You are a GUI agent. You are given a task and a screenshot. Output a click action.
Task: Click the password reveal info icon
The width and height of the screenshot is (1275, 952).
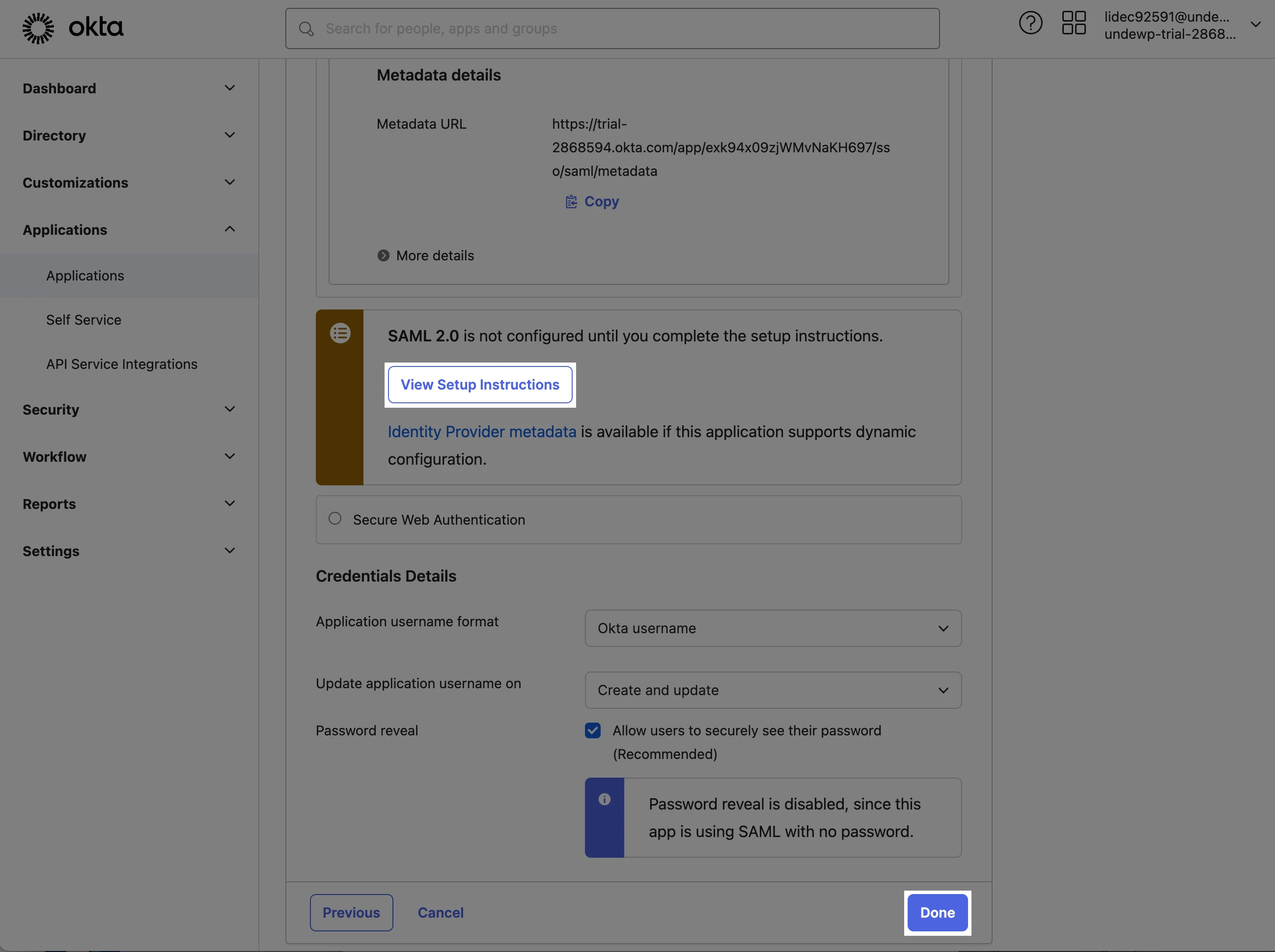[x=605, y=799]
